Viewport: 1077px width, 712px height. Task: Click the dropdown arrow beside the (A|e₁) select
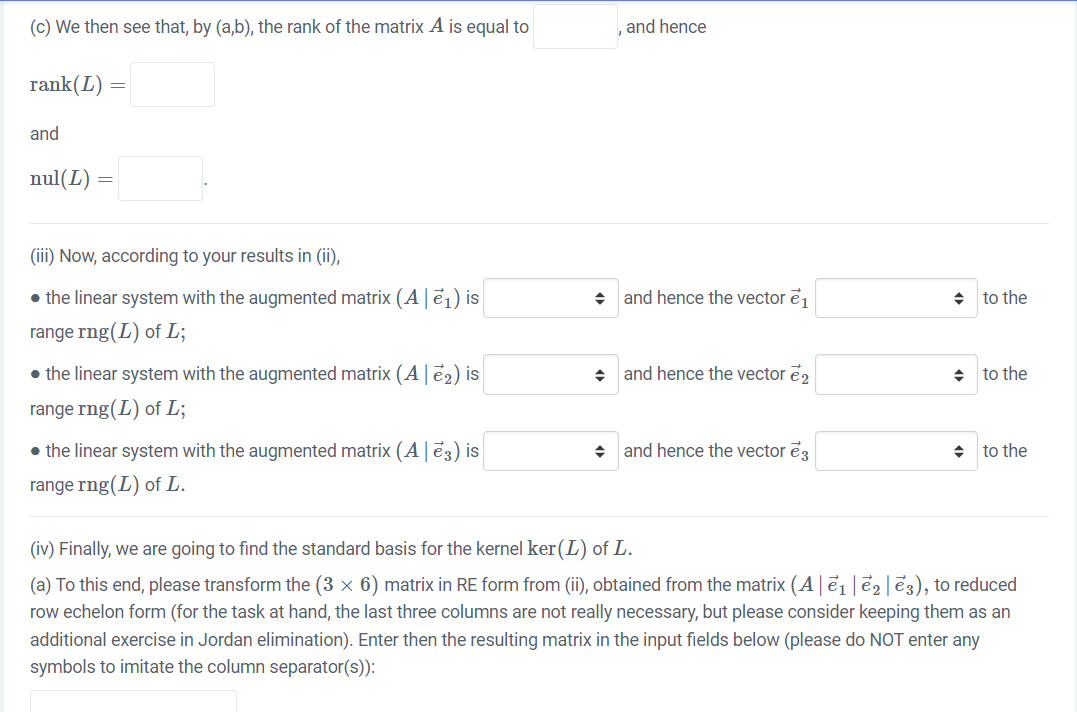pyautogui.click(x=600, y=297)
